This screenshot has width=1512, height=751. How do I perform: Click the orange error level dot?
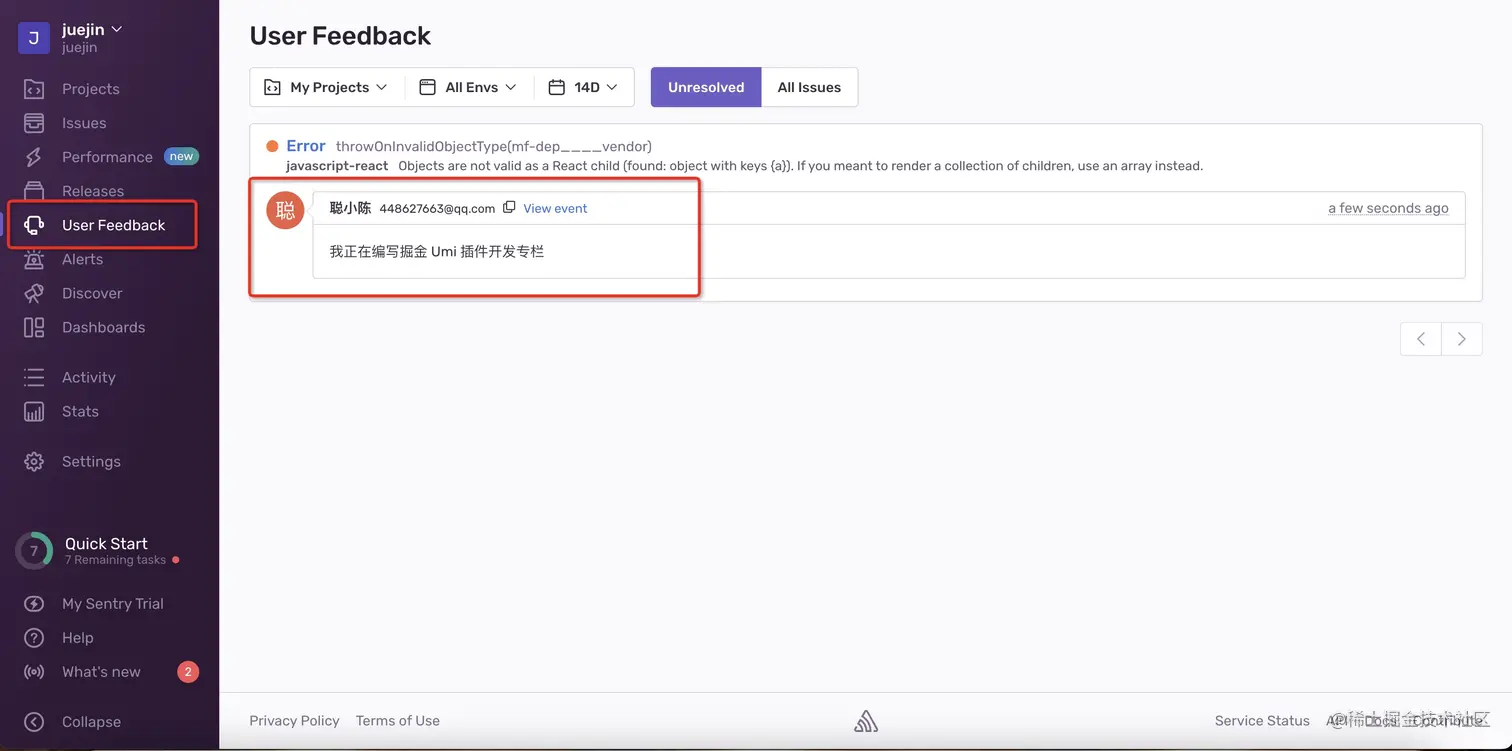pyautogui.click(x=272, y=146)
